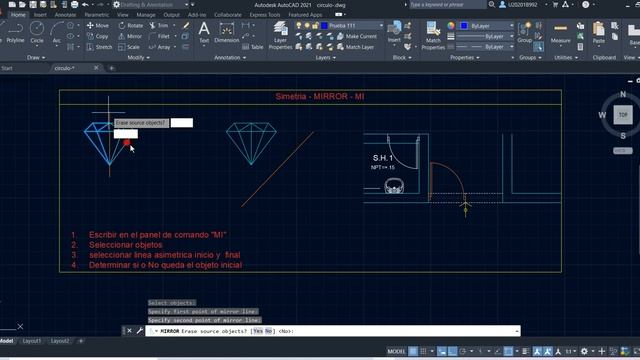Activate the Mirror tool

point(130,36)
